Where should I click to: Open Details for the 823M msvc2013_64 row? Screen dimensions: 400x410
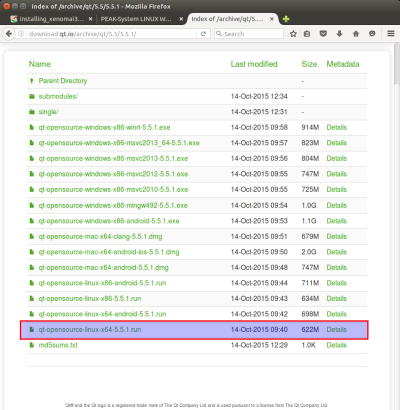click(337, 143)
